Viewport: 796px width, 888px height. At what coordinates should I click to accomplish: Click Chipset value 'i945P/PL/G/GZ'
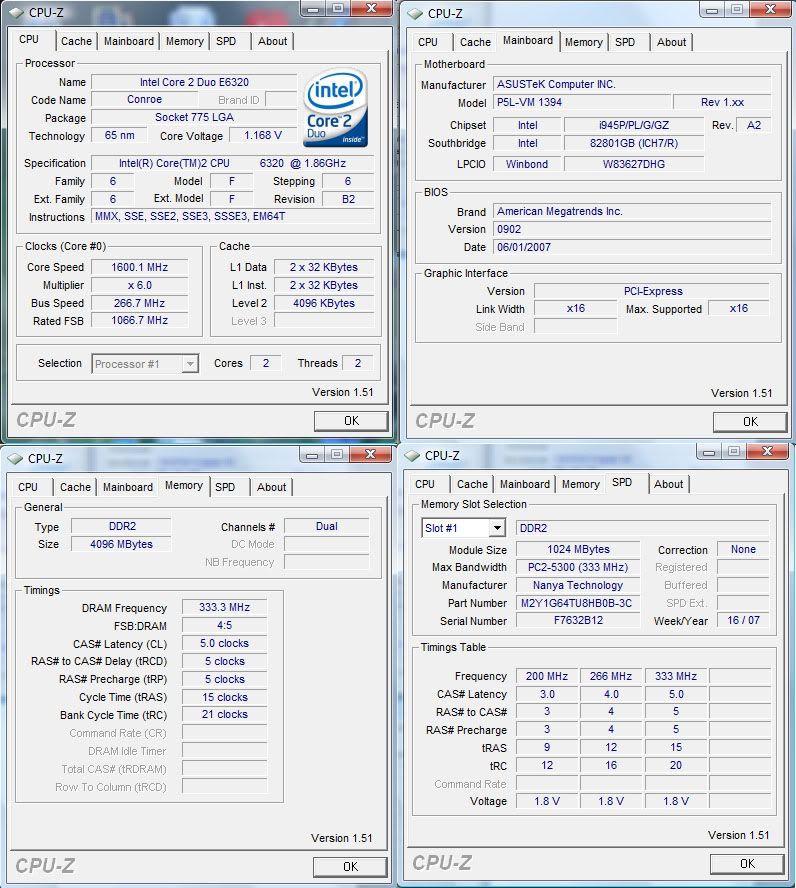634,125
